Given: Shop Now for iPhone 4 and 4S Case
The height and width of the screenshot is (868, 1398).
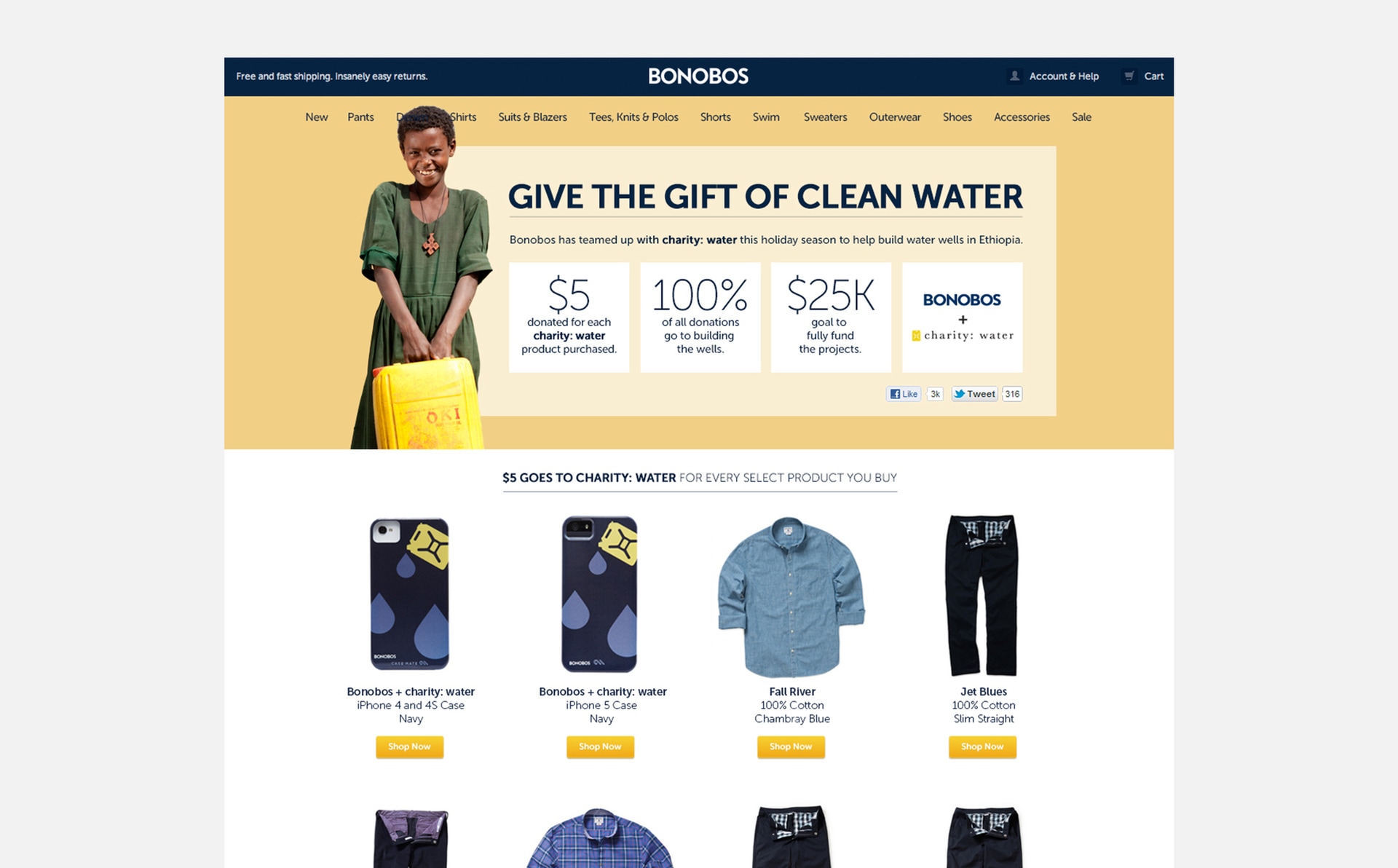Looking at the screenshot, I should point(409,747).
